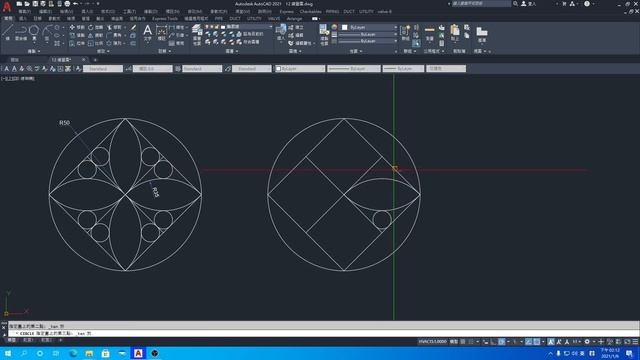The image size is (640, 360).
Task: Click the Trim tool in Modify panel
Action: [x=114, y=27]
